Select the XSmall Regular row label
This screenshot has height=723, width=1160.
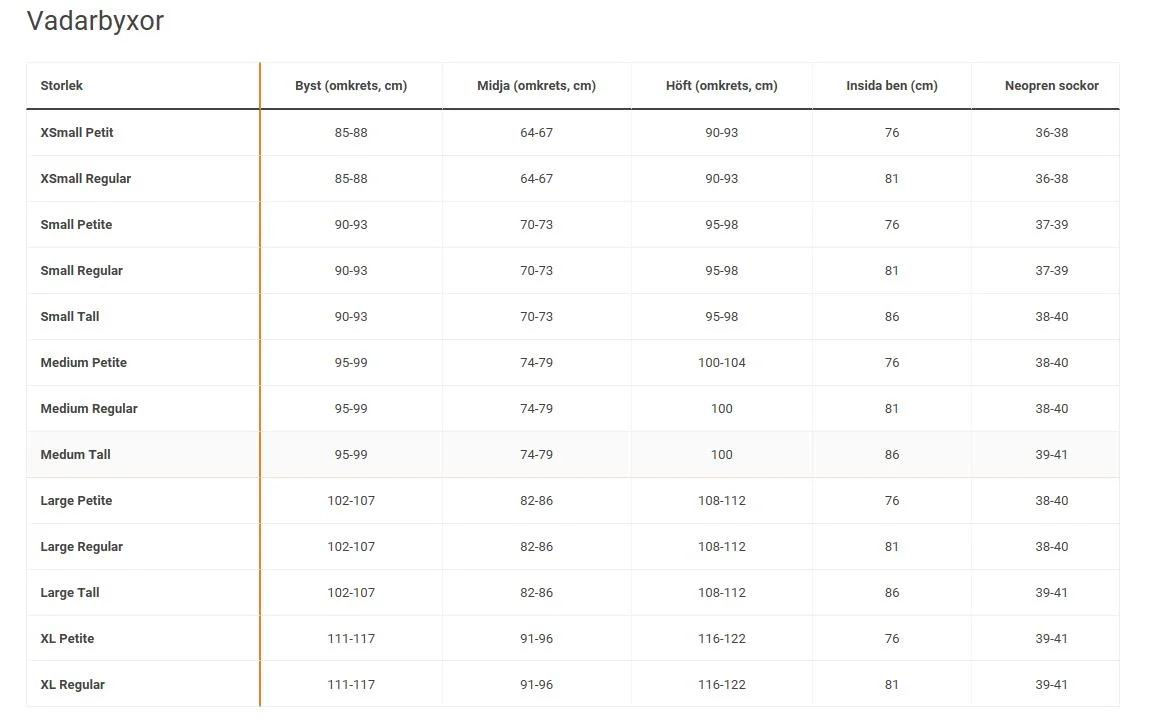tap(86, 178)
